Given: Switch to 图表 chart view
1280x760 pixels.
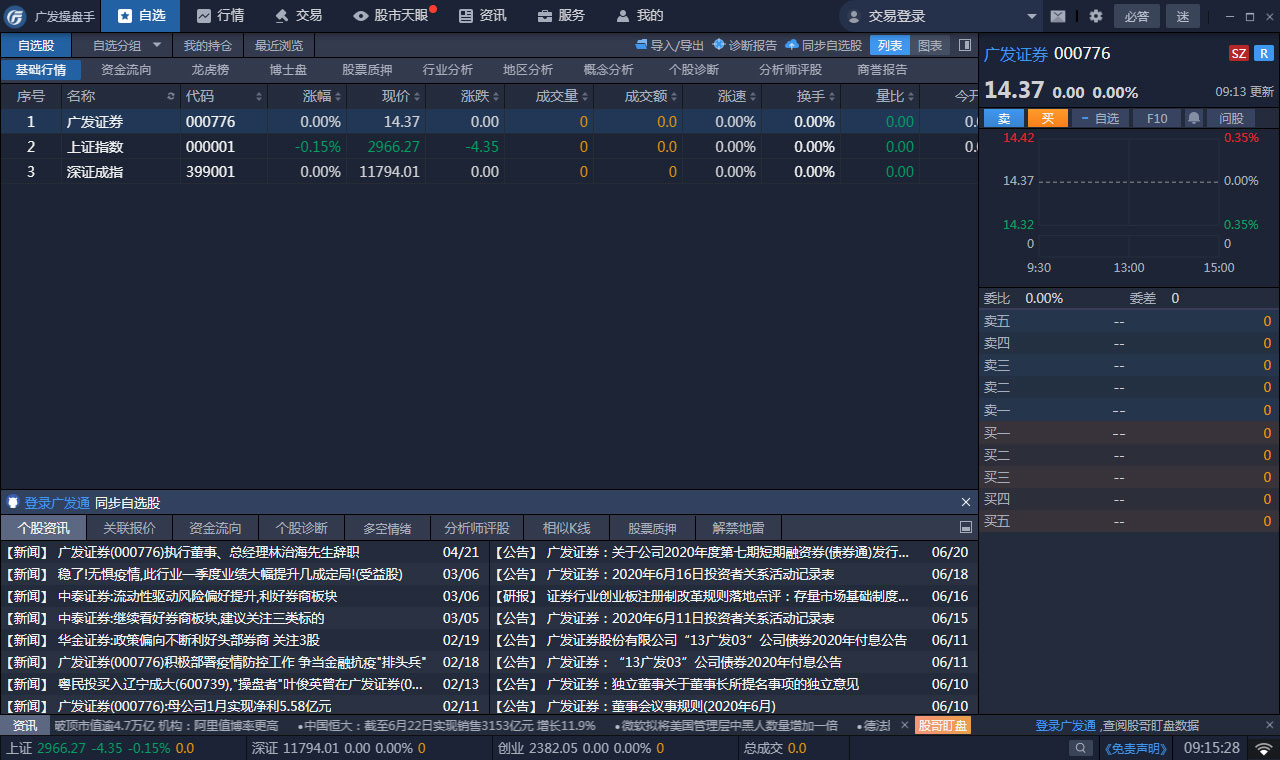Looking at the screenshot, I should [930, 45].
